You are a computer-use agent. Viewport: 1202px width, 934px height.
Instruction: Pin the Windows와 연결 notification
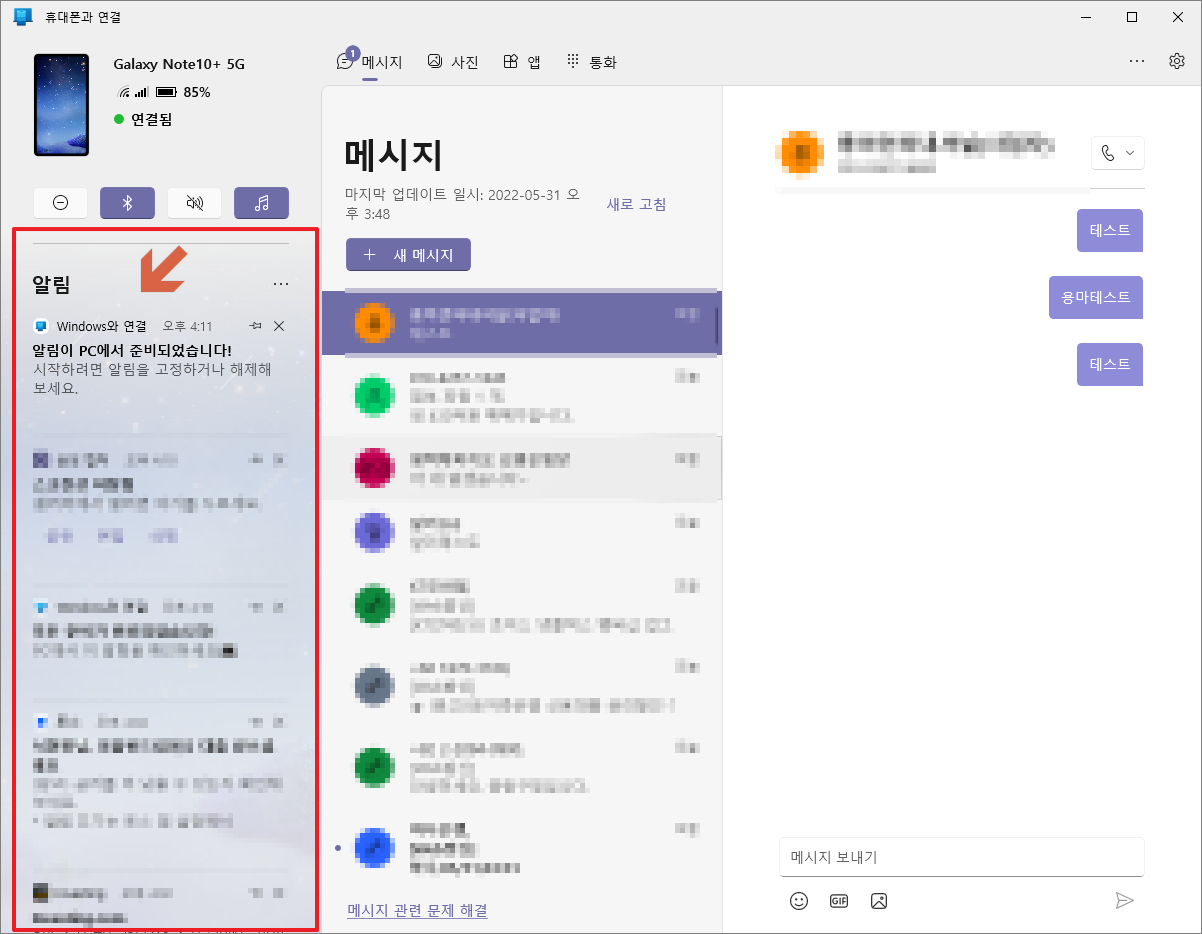point(256,326)
